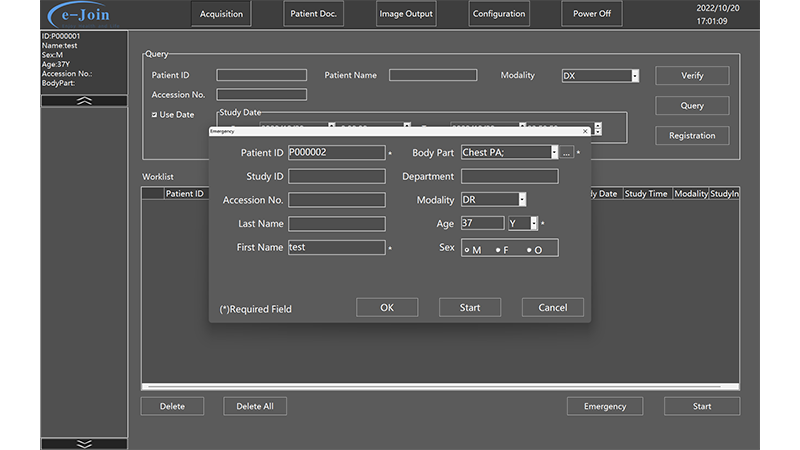Click the Body Part ellipsis button
The width and height of the screenshot is (800, 450).
pyautogui.click(x=566, y=153)
